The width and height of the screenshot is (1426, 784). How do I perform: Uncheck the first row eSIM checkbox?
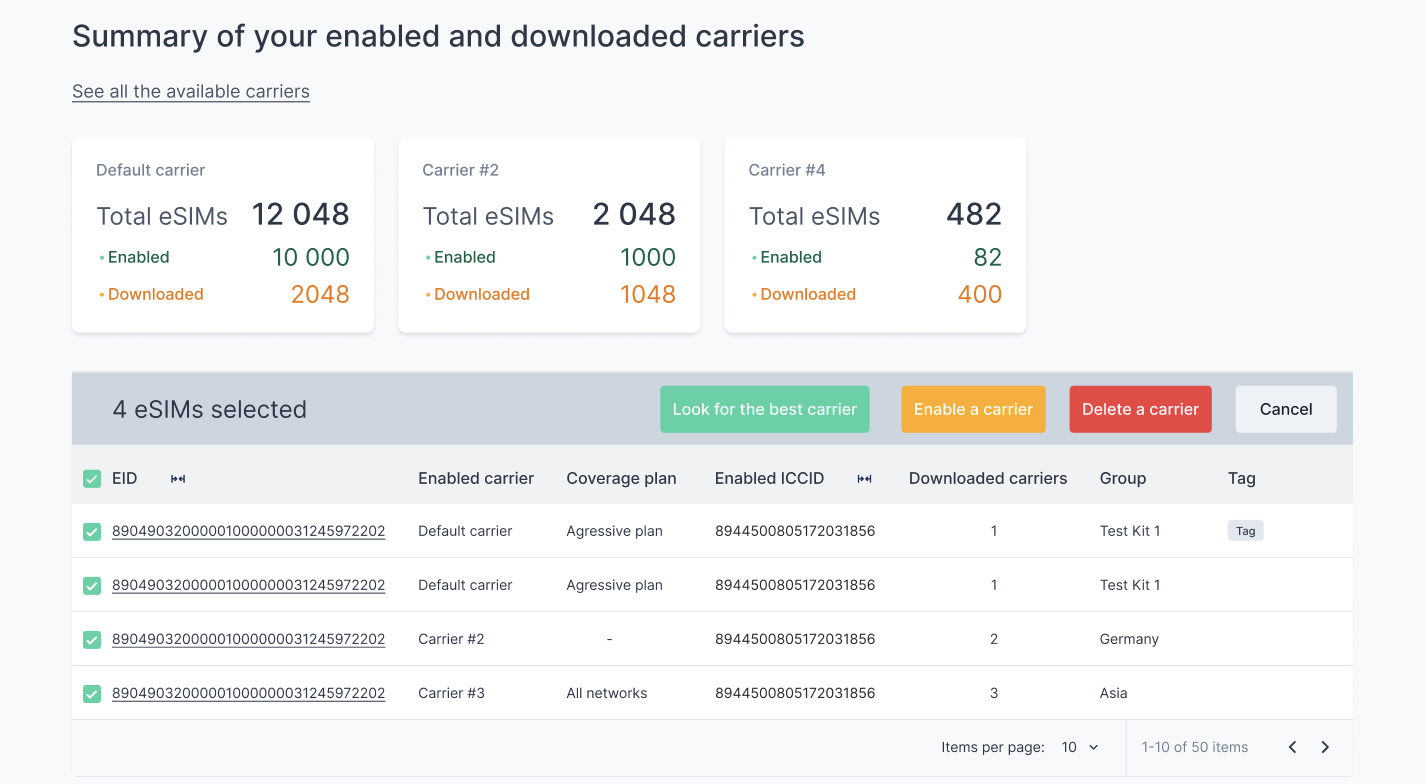tap(92, 531)
